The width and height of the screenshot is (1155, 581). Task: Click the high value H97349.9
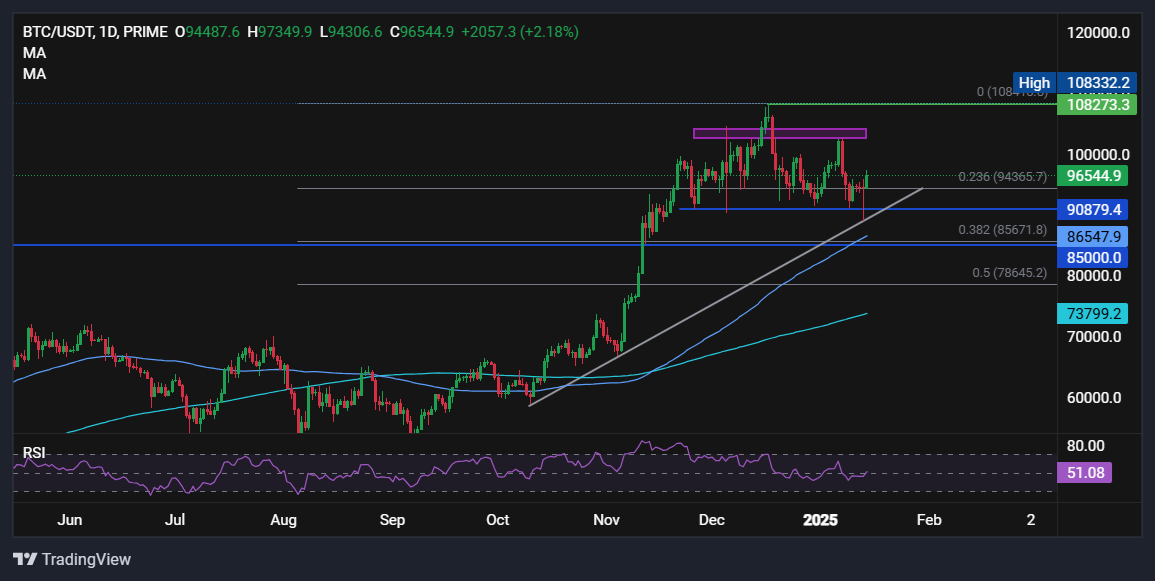click(279, 32)
